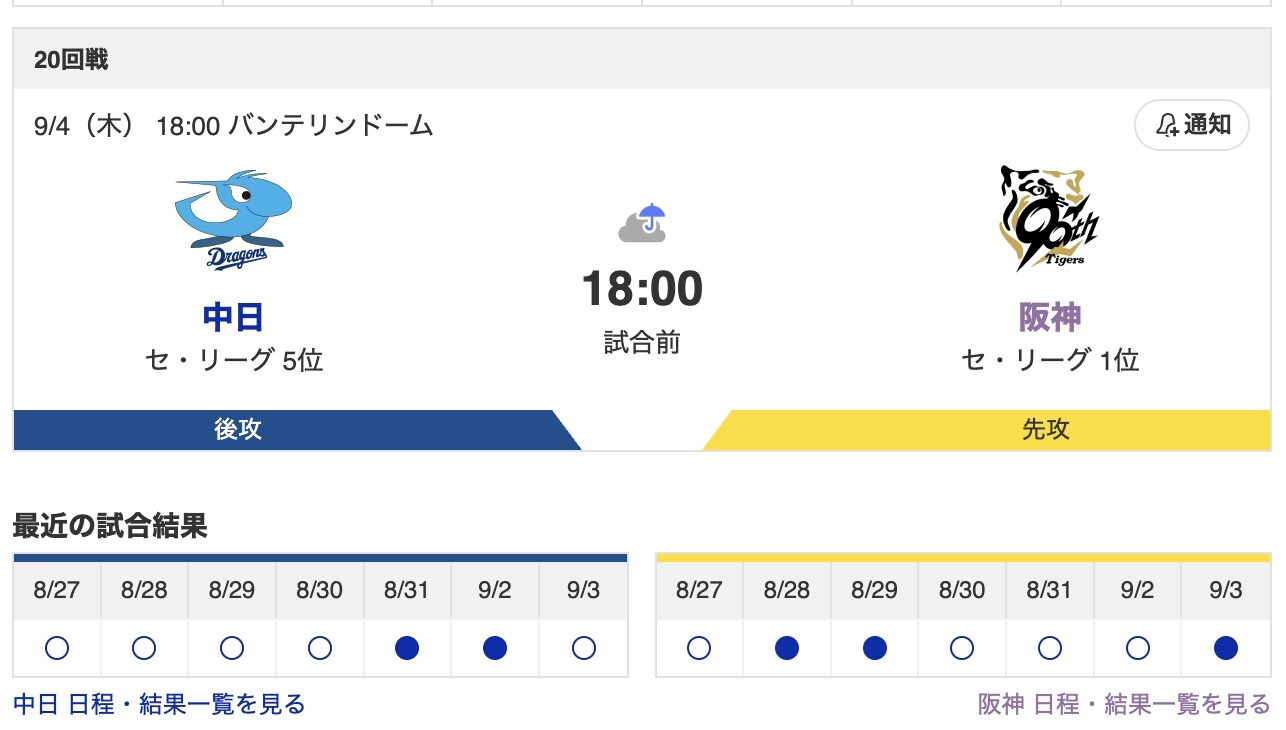This screenshot has height=730, width=1286.
Task: Enable game notifications with 通知 button
Action: click(1192, 125)
